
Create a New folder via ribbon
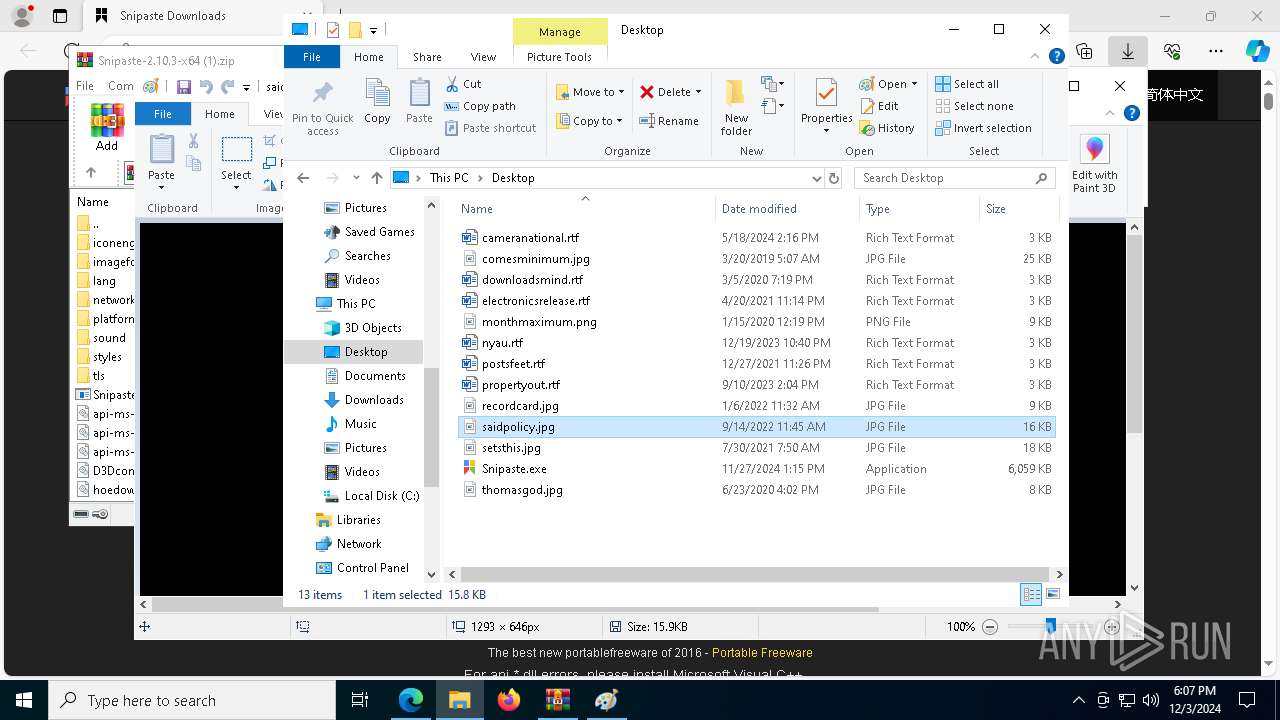pos(736,107)
